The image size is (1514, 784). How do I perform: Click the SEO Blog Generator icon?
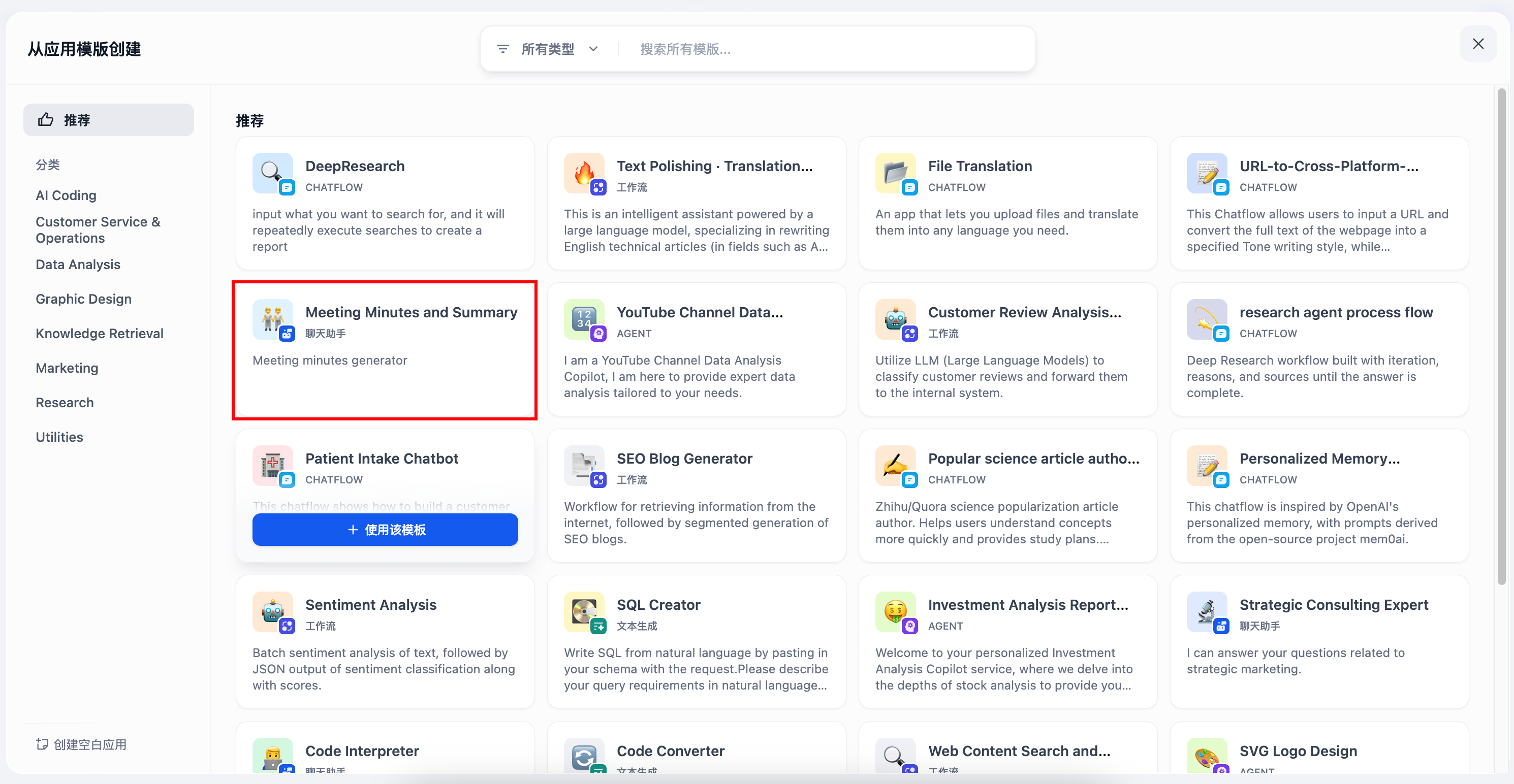point(584,466)
